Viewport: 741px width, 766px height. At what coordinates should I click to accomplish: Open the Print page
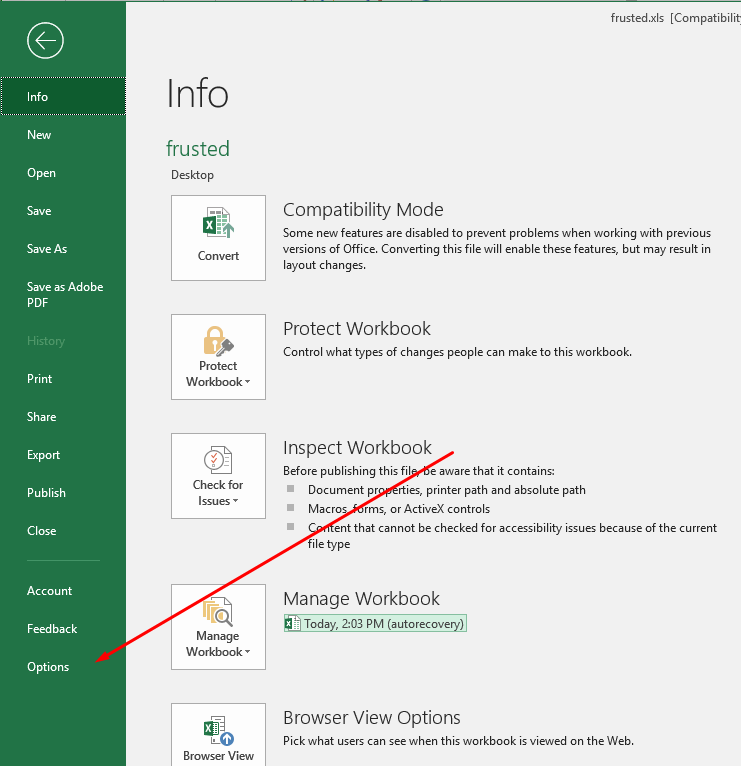(x=63, y=379)
